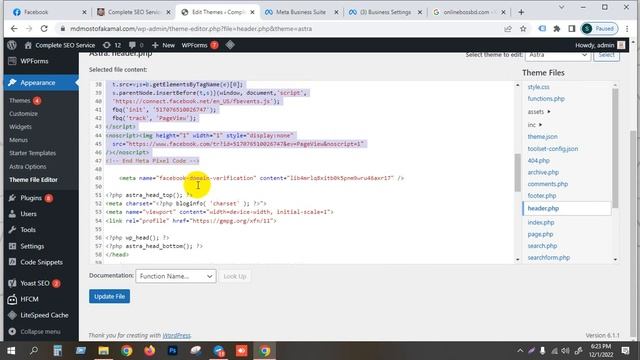Open footer.php file
The width and height of the screenshot is (640, 360).
542,196
